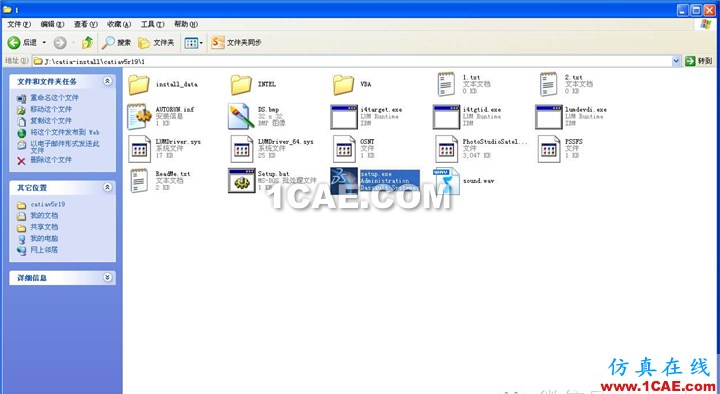Click the Up folder toolbar icon

point(87,43)
